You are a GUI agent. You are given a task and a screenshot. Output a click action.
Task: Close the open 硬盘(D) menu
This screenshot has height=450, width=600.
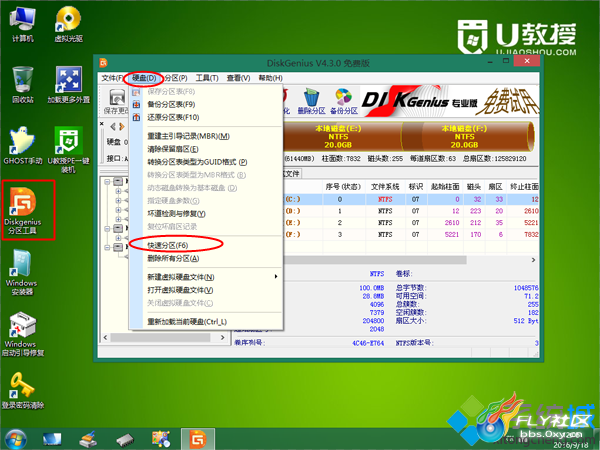point(144,78)
